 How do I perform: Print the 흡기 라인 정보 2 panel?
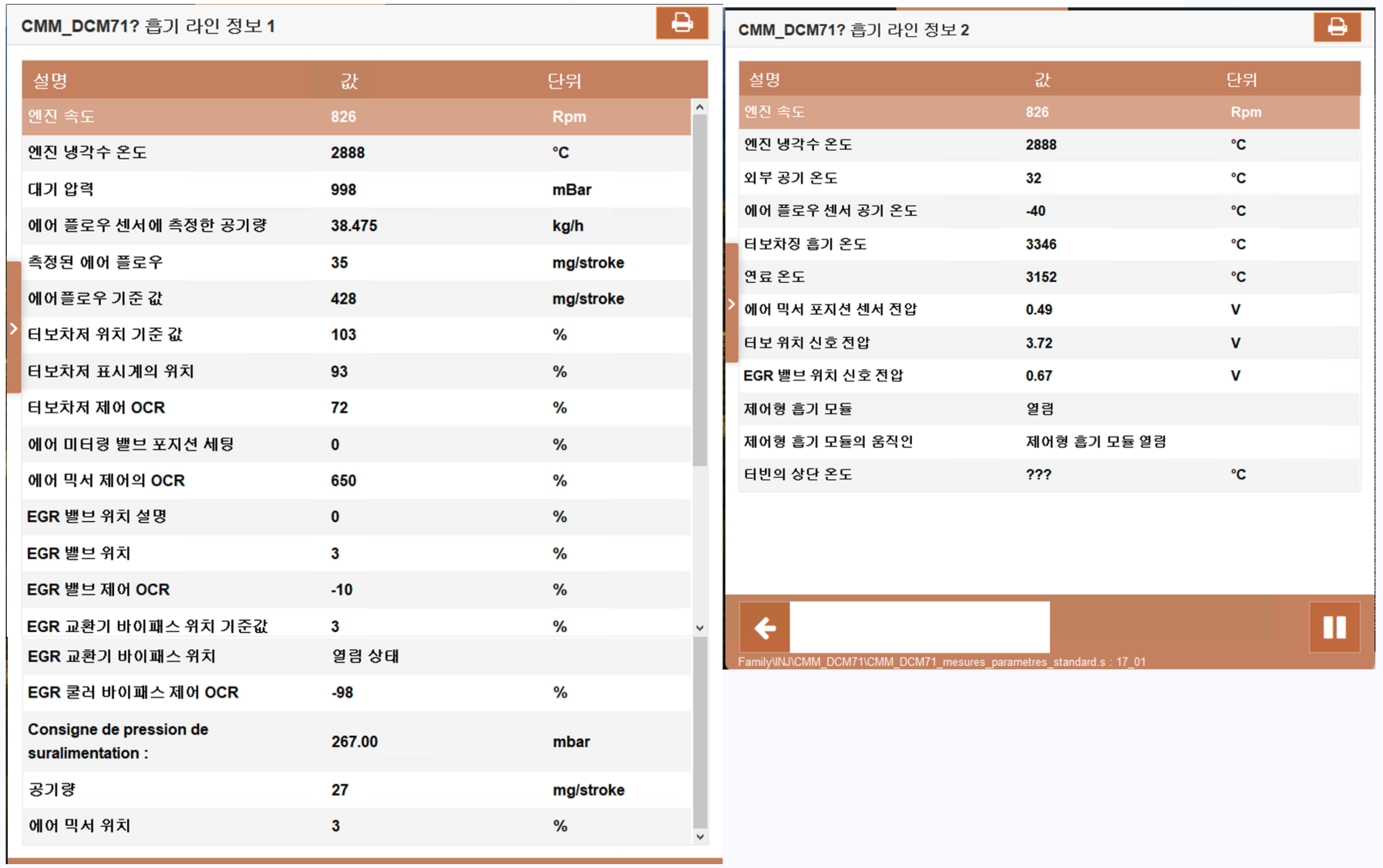click(x=1337, y=27)
